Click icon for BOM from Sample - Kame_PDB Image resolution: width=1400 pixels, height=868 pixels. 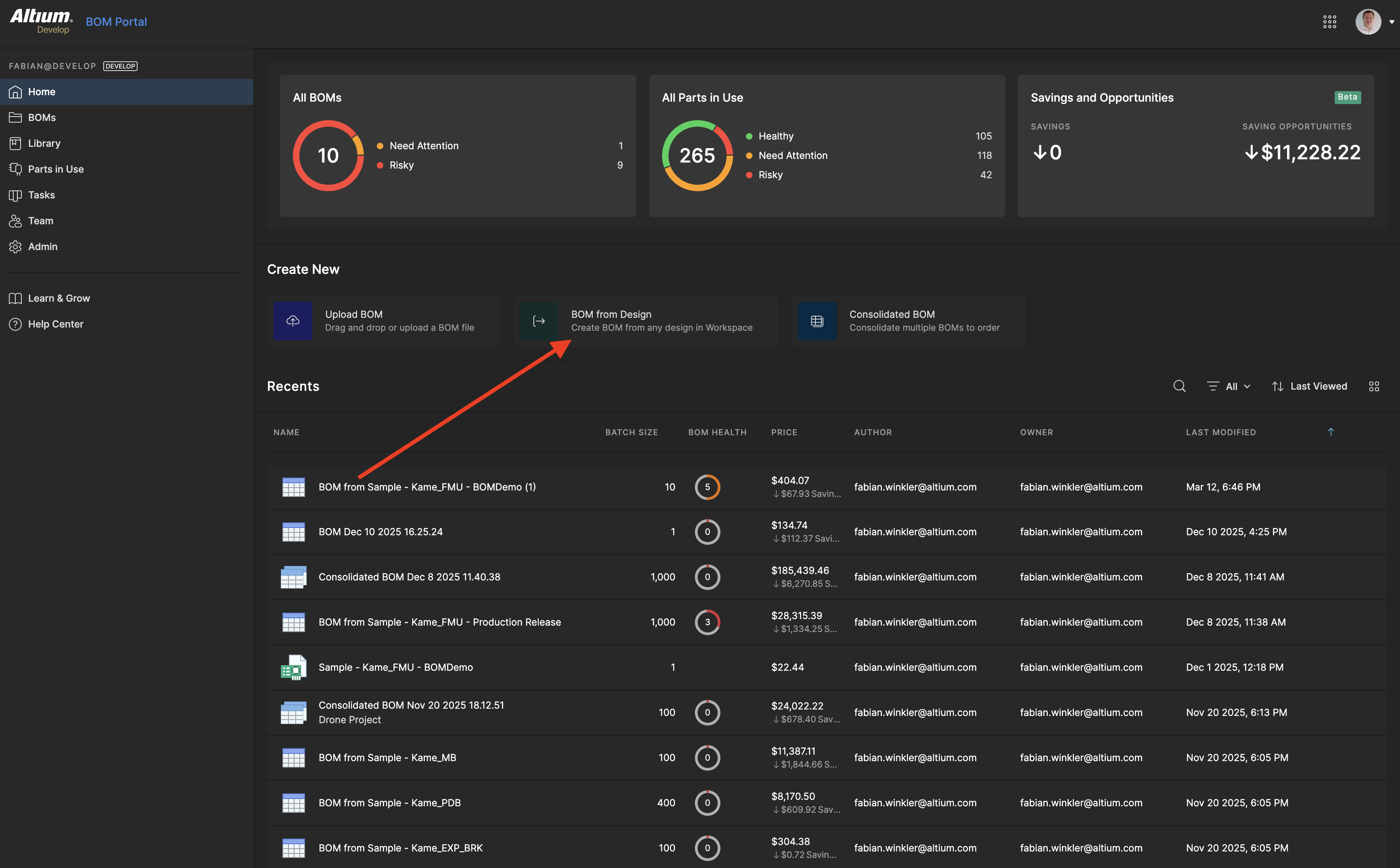click(x=293, y=803)
